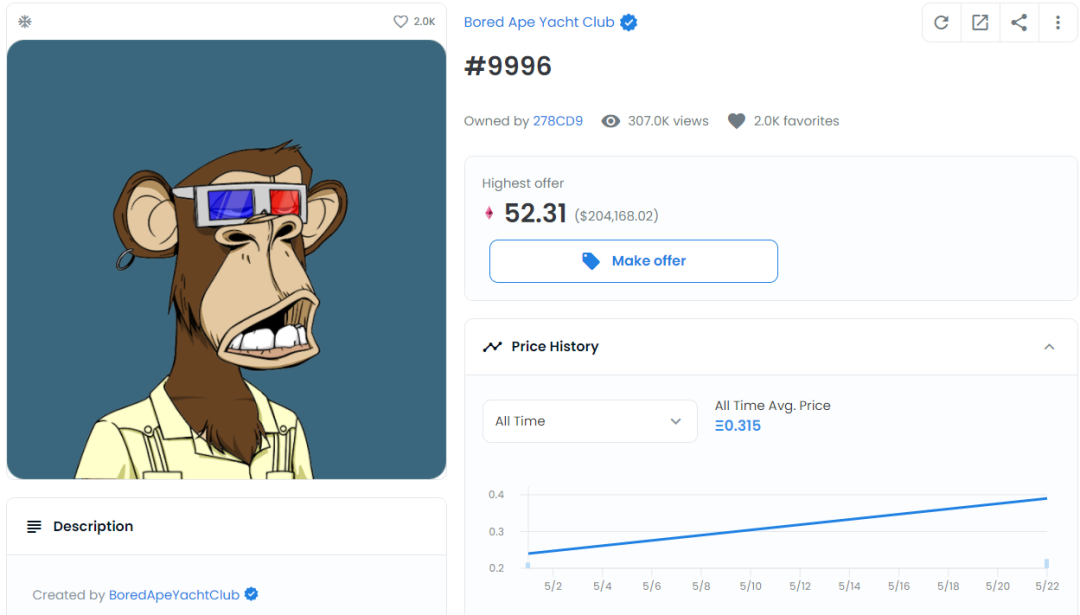Open the Bored Ape Yacht Club collection link
Screen dimensions: 1080x615
coord(539,22)
